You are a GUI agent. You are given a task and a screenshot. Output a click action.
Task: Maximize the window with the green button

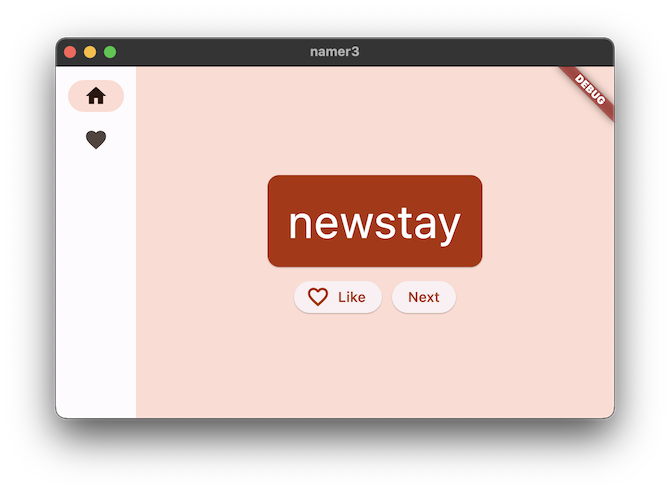click(110, 52)
